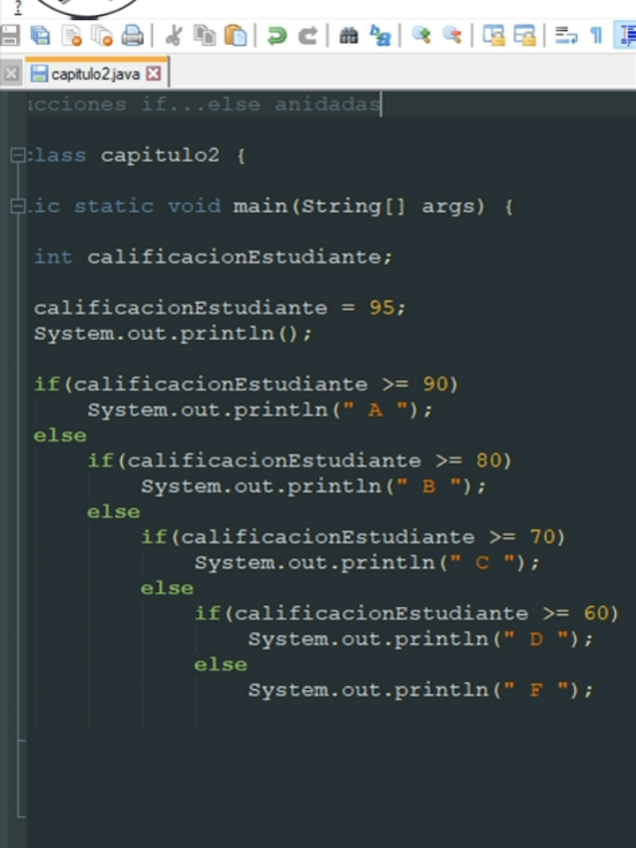This screenshot has height=848, width=636.
Task: Open the Replace dialog icon
Action: (380, 36)
